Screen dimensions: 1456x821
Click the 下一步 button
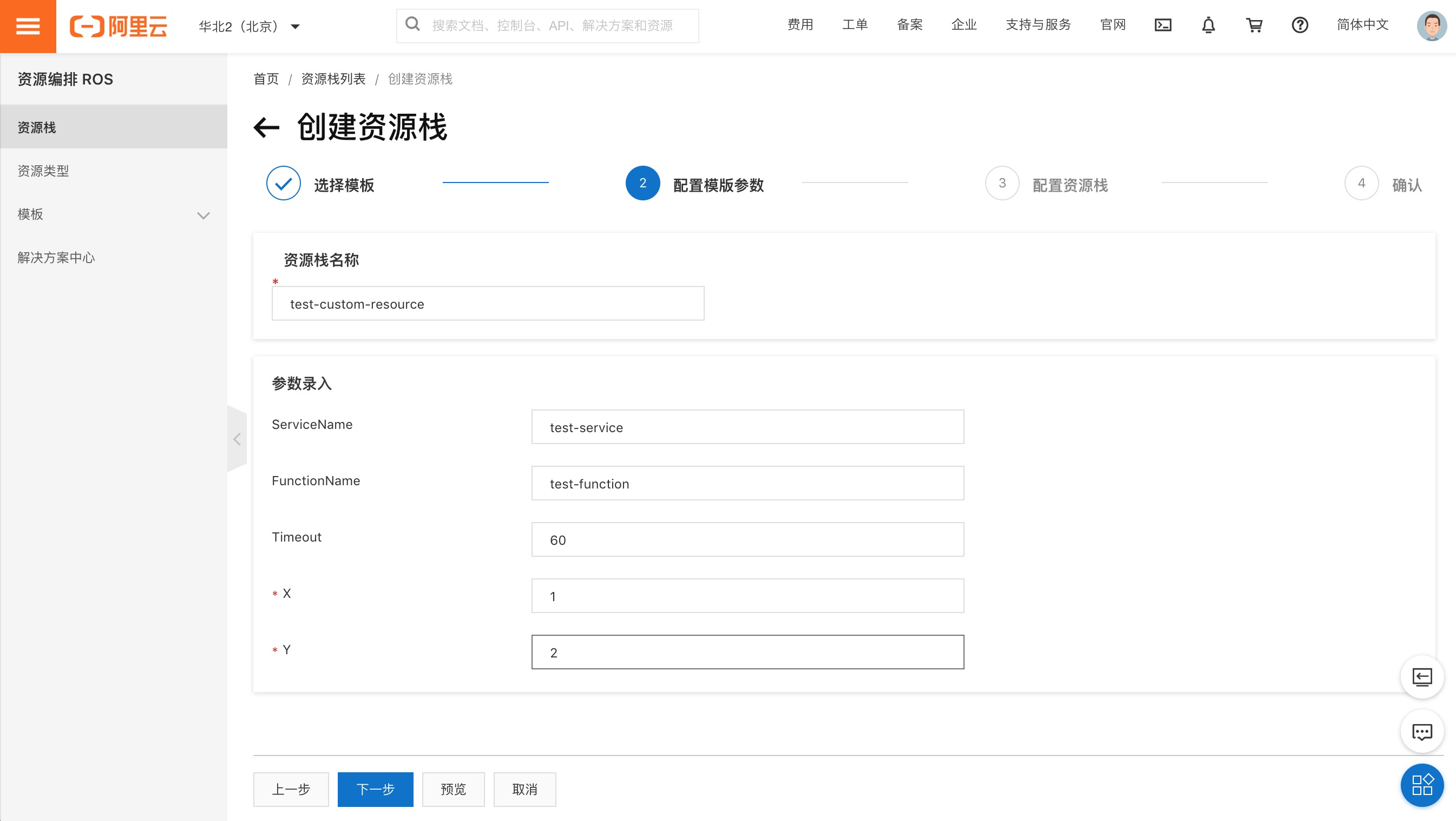(x=375, y=790)
